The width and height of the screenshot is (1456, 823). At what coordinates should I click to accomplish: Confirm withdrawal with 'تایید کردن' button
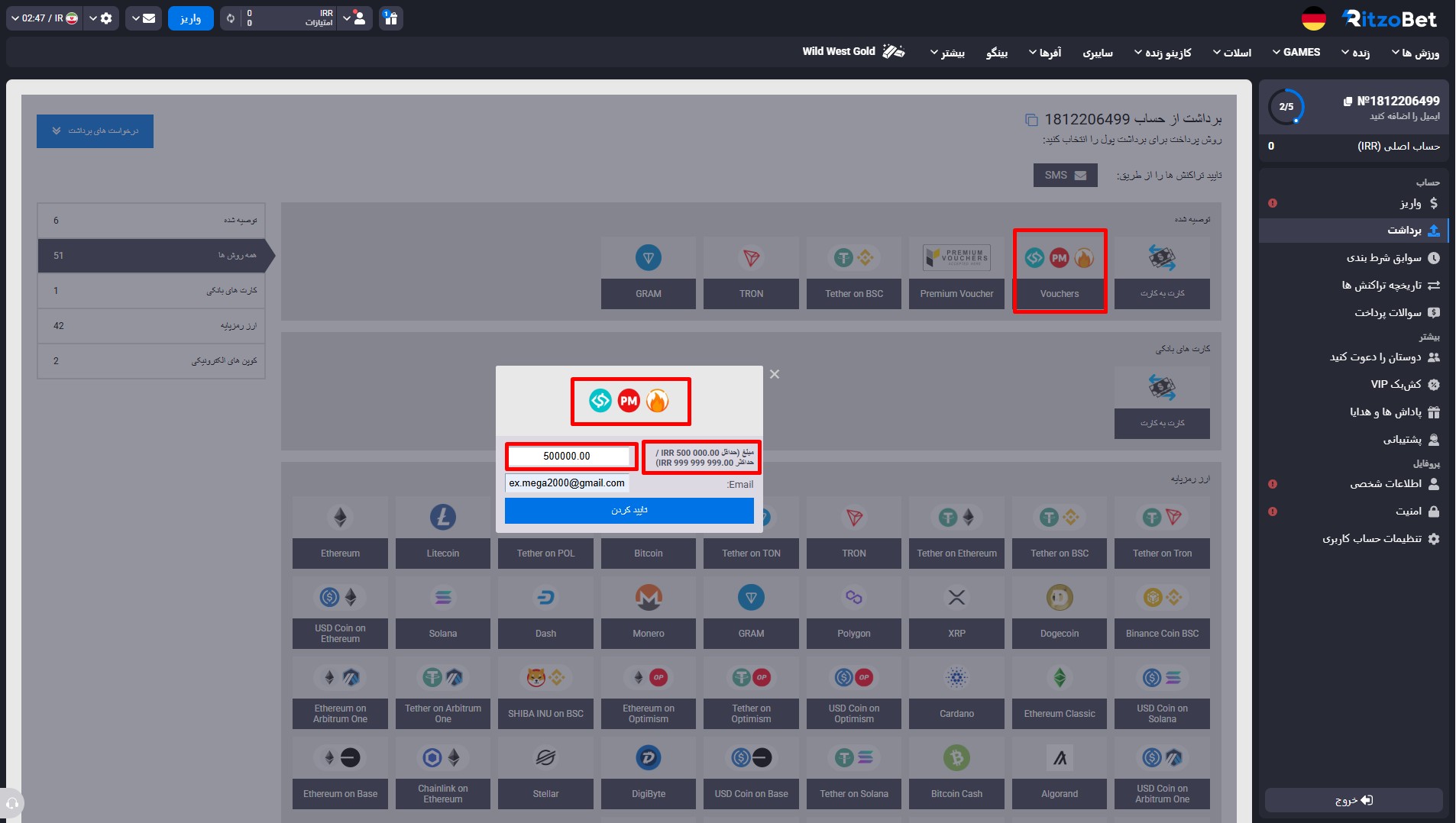coord(629,511)
